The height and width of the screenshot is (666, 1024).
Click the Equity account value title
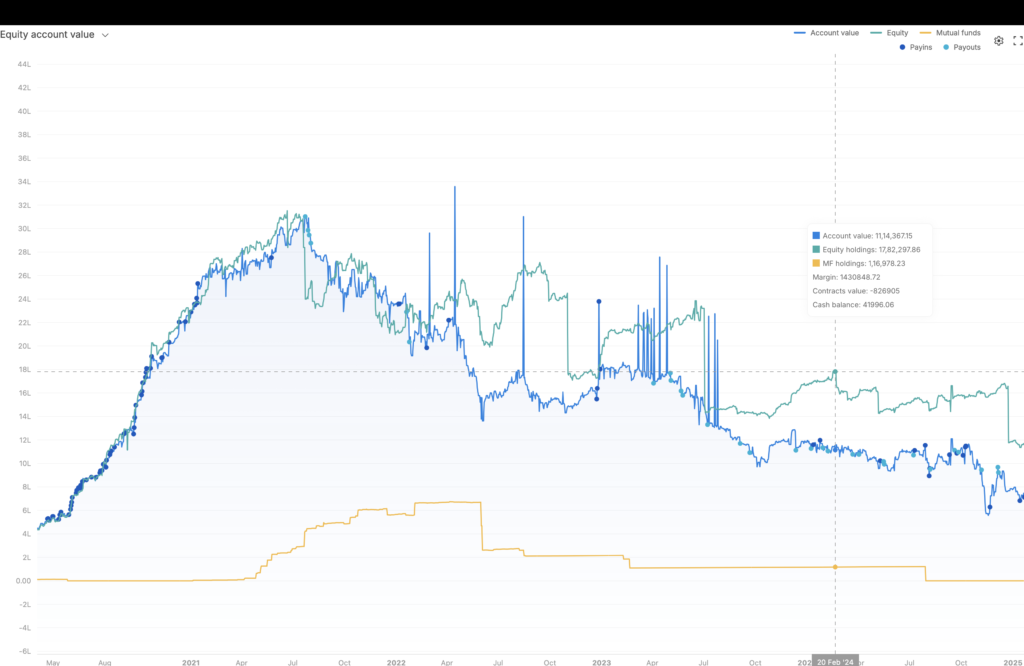[x=47, y=35]
